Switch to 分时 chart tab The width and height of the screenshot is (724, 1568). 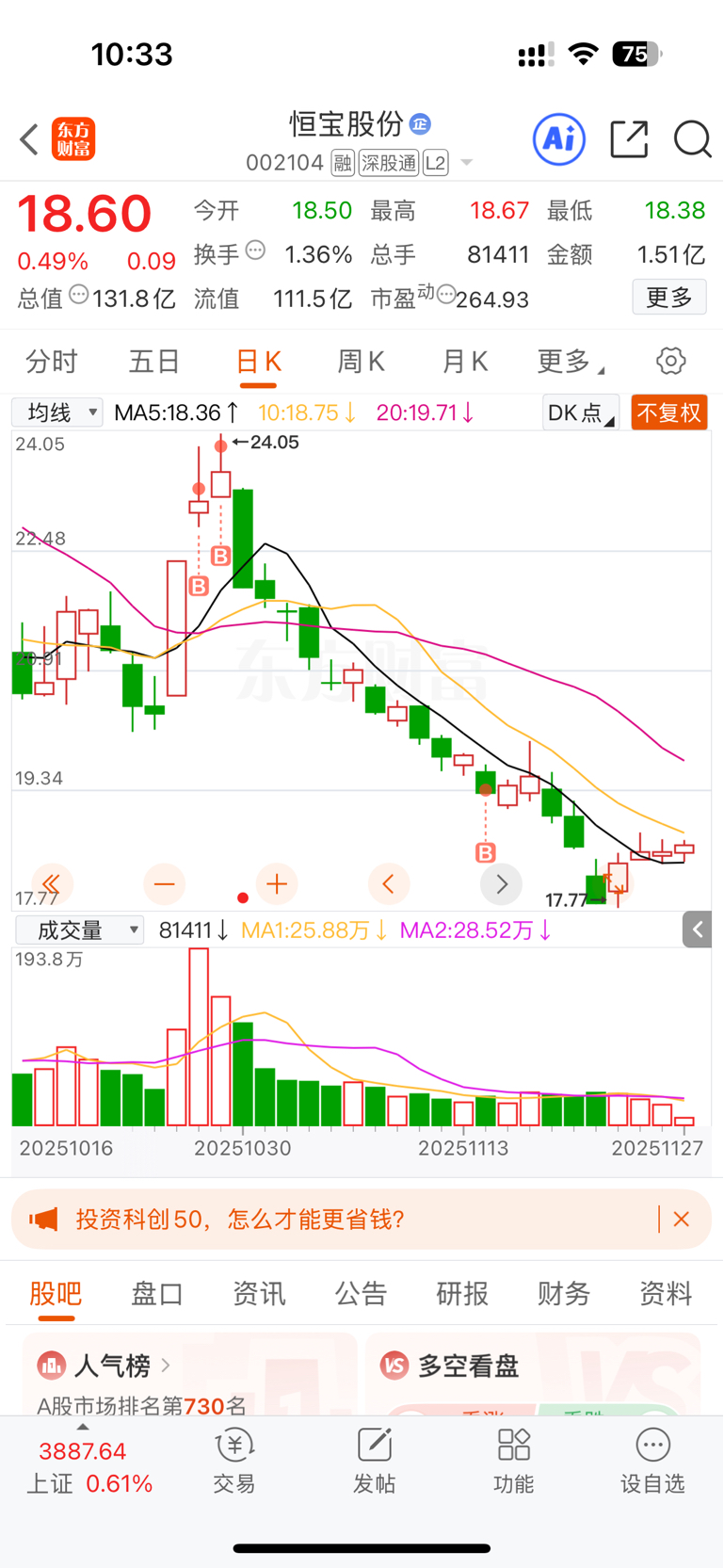52,361
